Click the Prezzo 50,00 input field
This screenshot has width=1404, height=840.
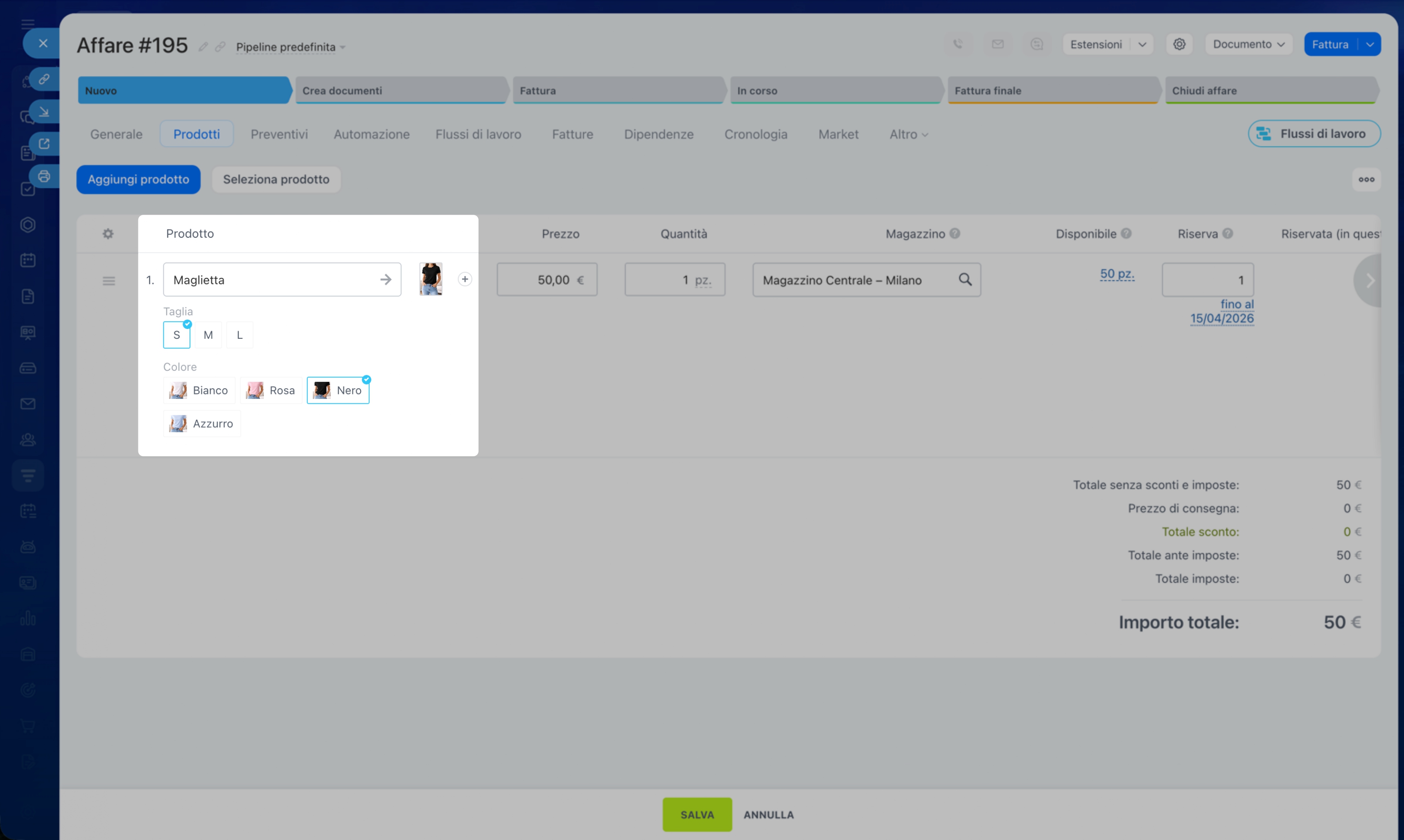point(546,279)
